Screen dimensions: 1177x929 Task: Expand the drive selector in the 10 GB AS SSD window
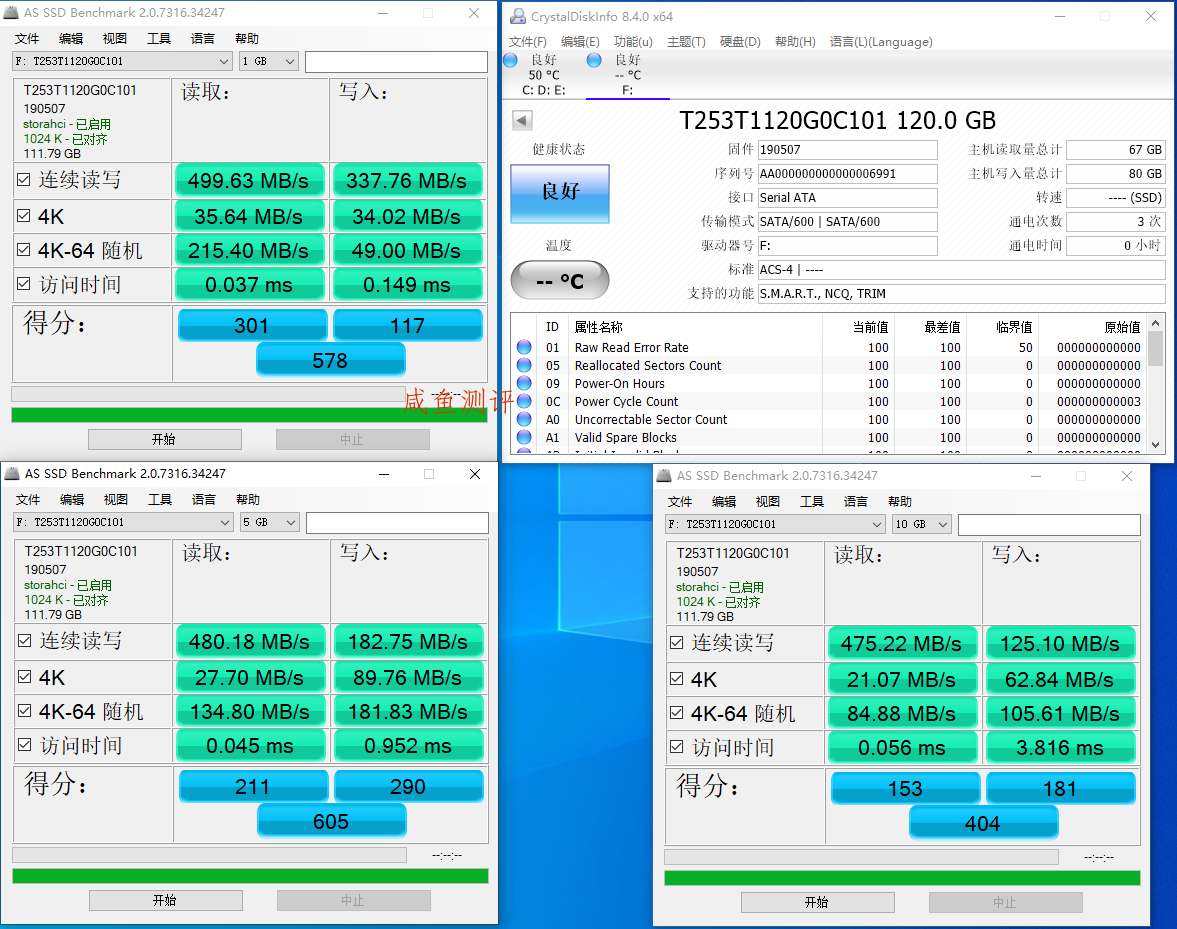[775, 525]
